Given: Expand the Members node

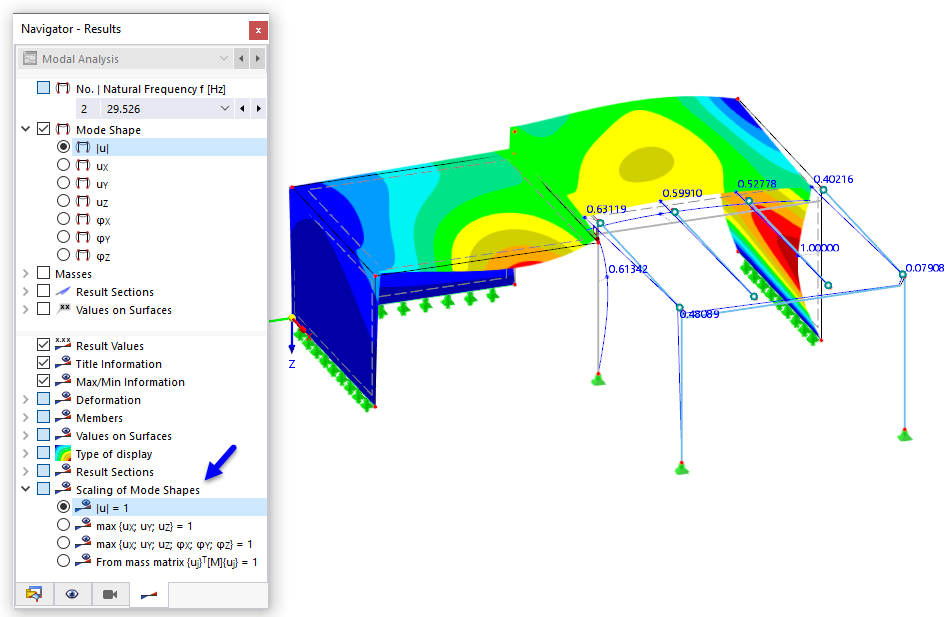Looking at the screenshot, I should pyautogui.click(x=25, y=418).
